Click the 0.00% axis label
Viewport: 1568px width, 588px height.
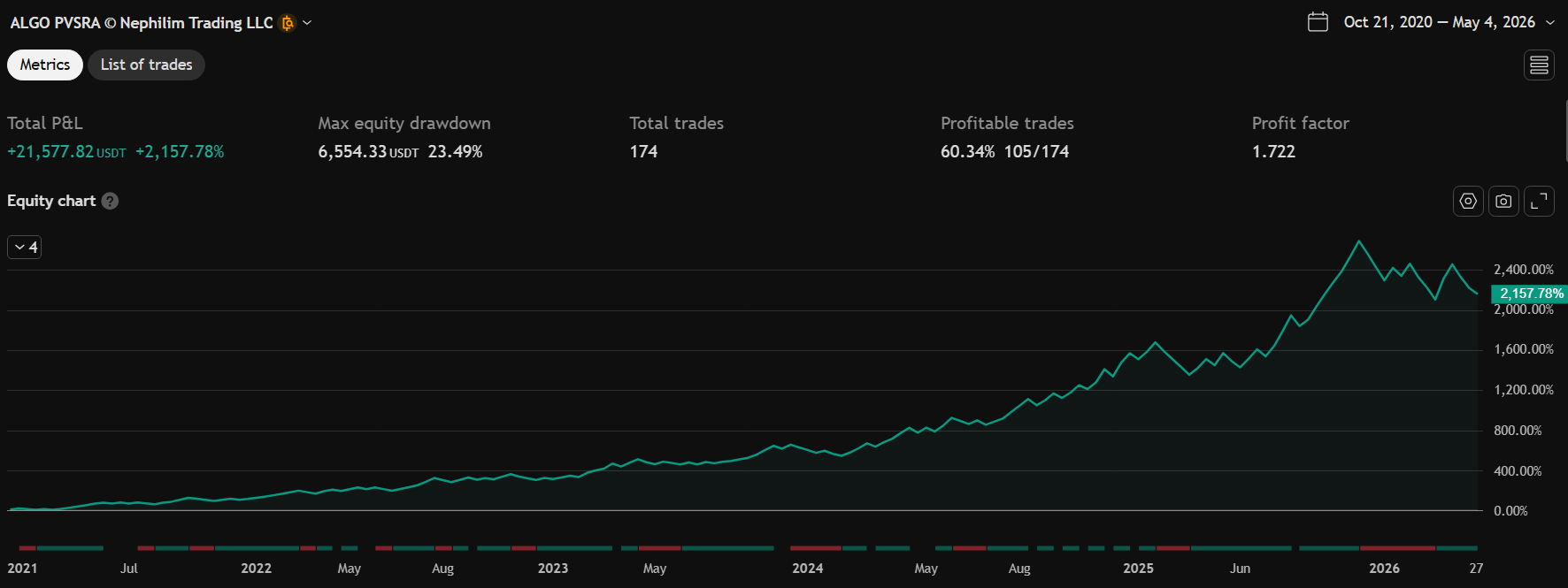pos(1510,511)
